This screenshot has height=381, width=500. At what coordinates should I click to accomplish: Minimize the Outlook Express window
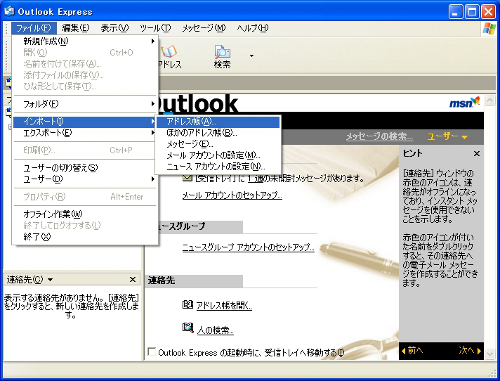coord(456,12)
